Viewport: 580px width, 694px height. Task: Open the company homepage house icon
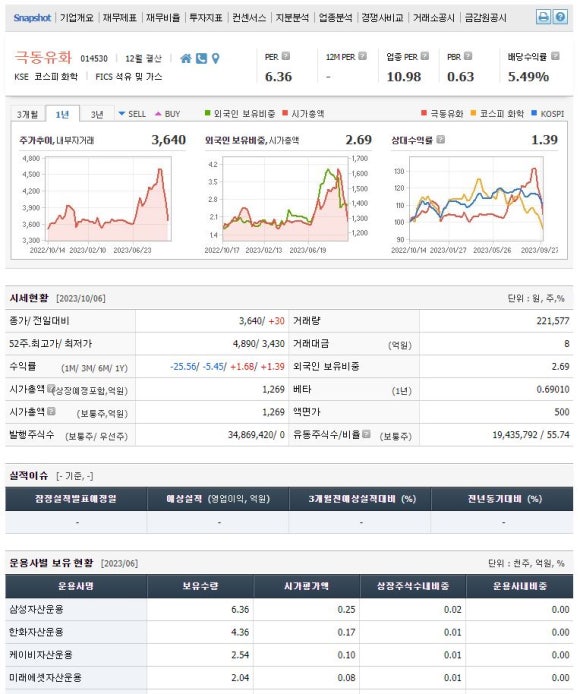coord(186,58)
